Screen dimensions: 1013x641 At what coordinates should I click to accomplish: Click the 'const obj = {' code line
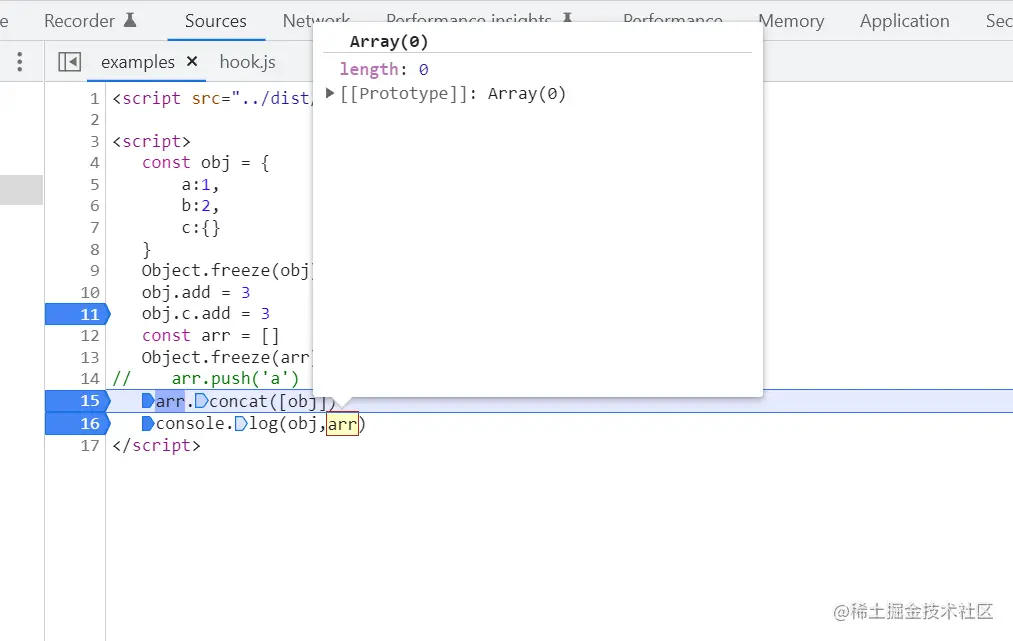coord(205,163)
